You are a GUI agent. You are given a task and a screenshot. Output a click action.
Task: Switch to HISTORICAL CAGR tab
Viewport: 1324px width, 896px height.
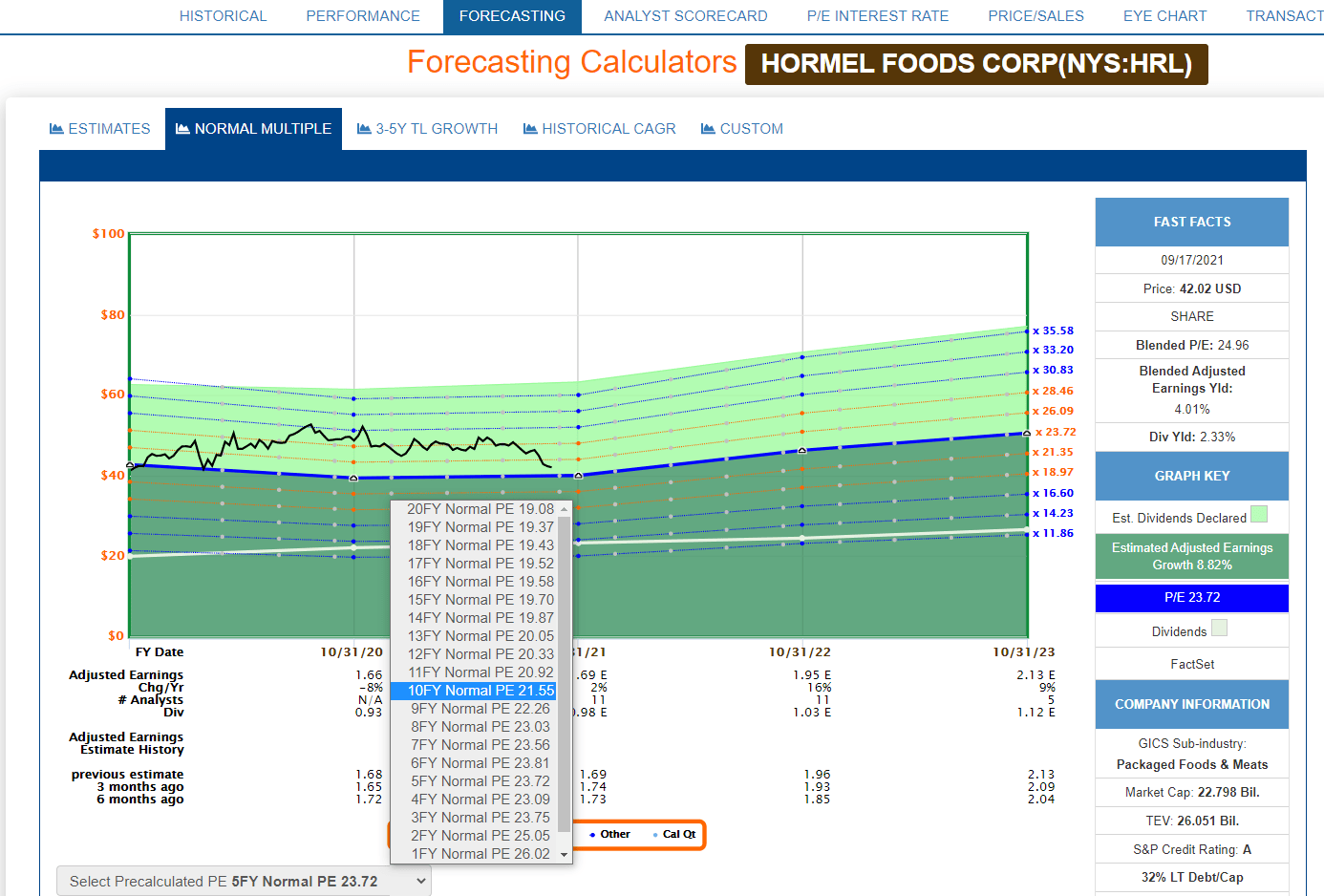[x=600, y=129]
